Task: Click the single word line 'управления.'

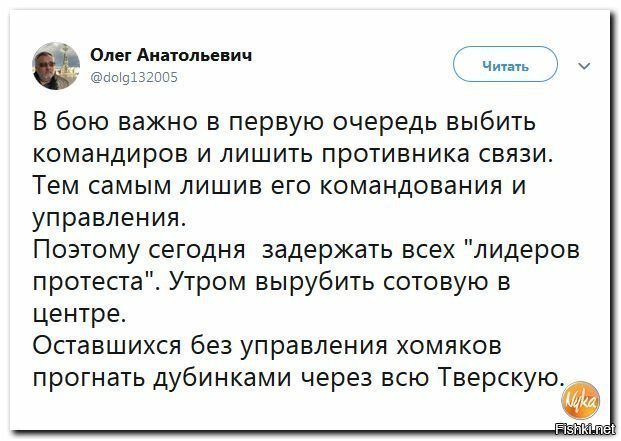Action: (x=109, y=219)
